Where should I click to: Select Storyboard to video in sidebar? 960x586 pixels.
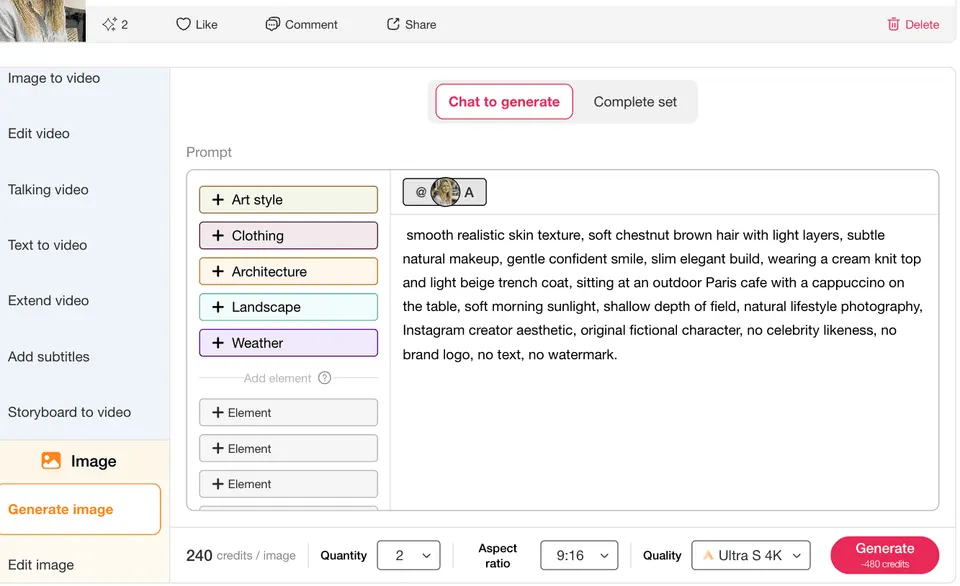point(69,412)
